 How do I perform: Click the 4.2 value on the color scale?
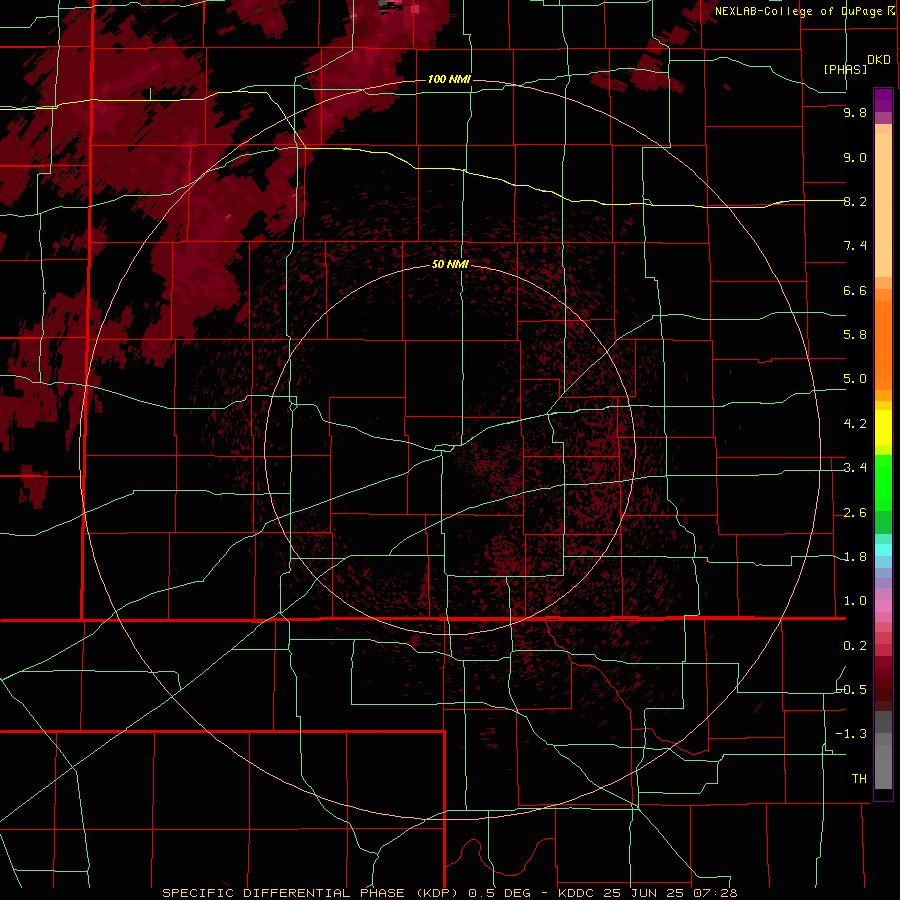tap(855, 424)
